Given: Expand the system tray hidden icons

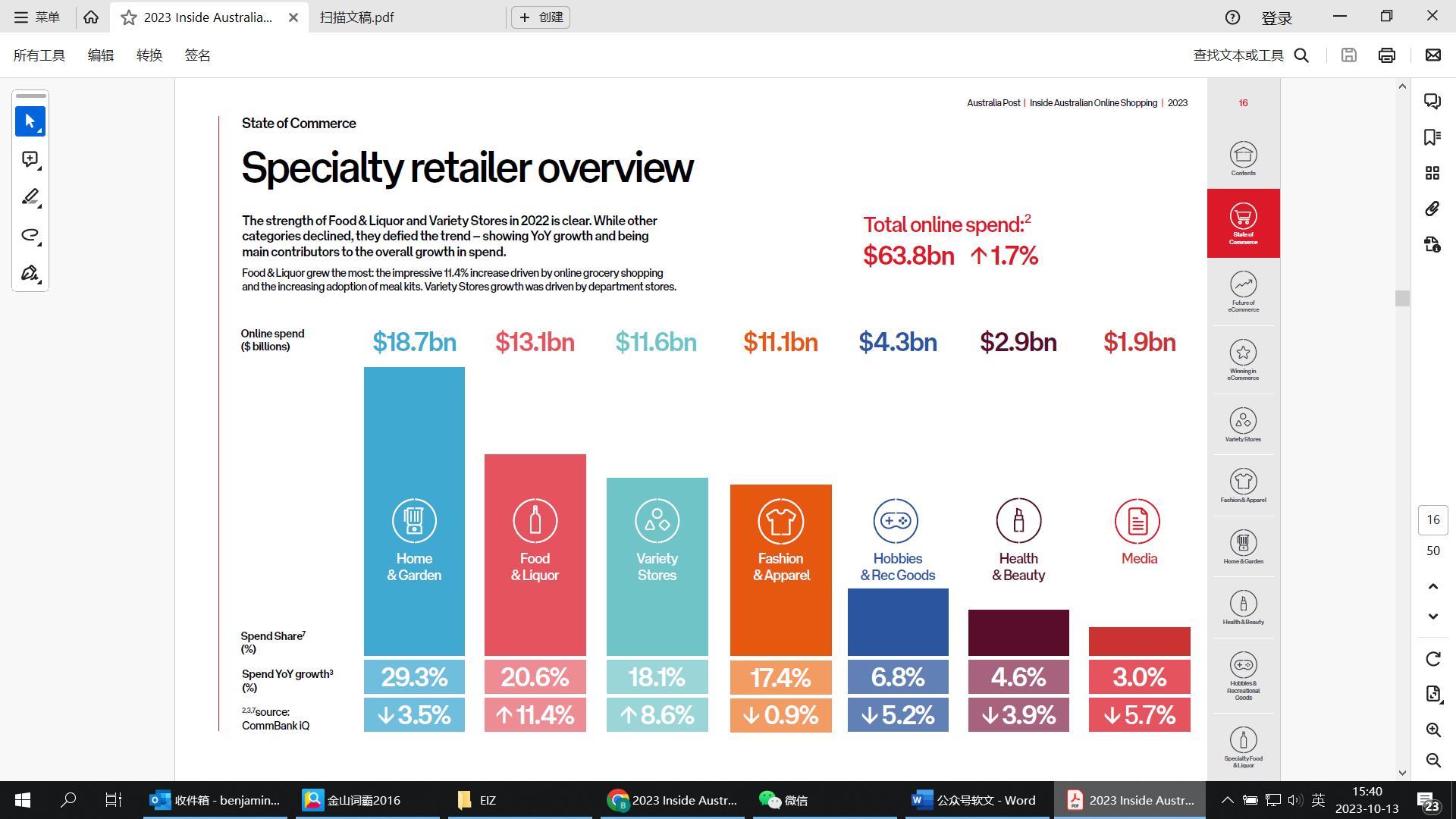Looking at the screenshot, I should 1227,800.
